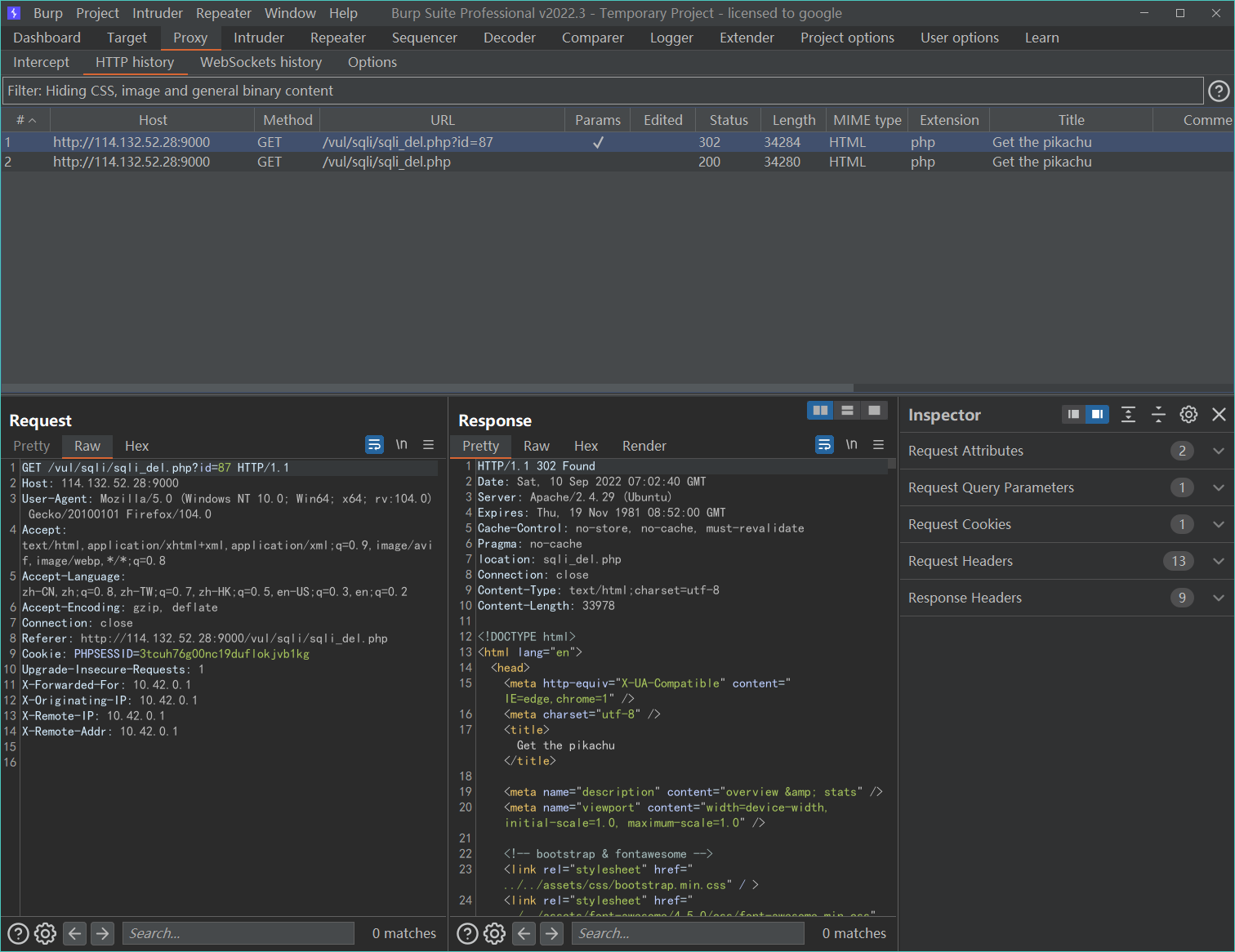Open Response search settings gear
This screenshot has width=1235, height=952.
(495, 933)
